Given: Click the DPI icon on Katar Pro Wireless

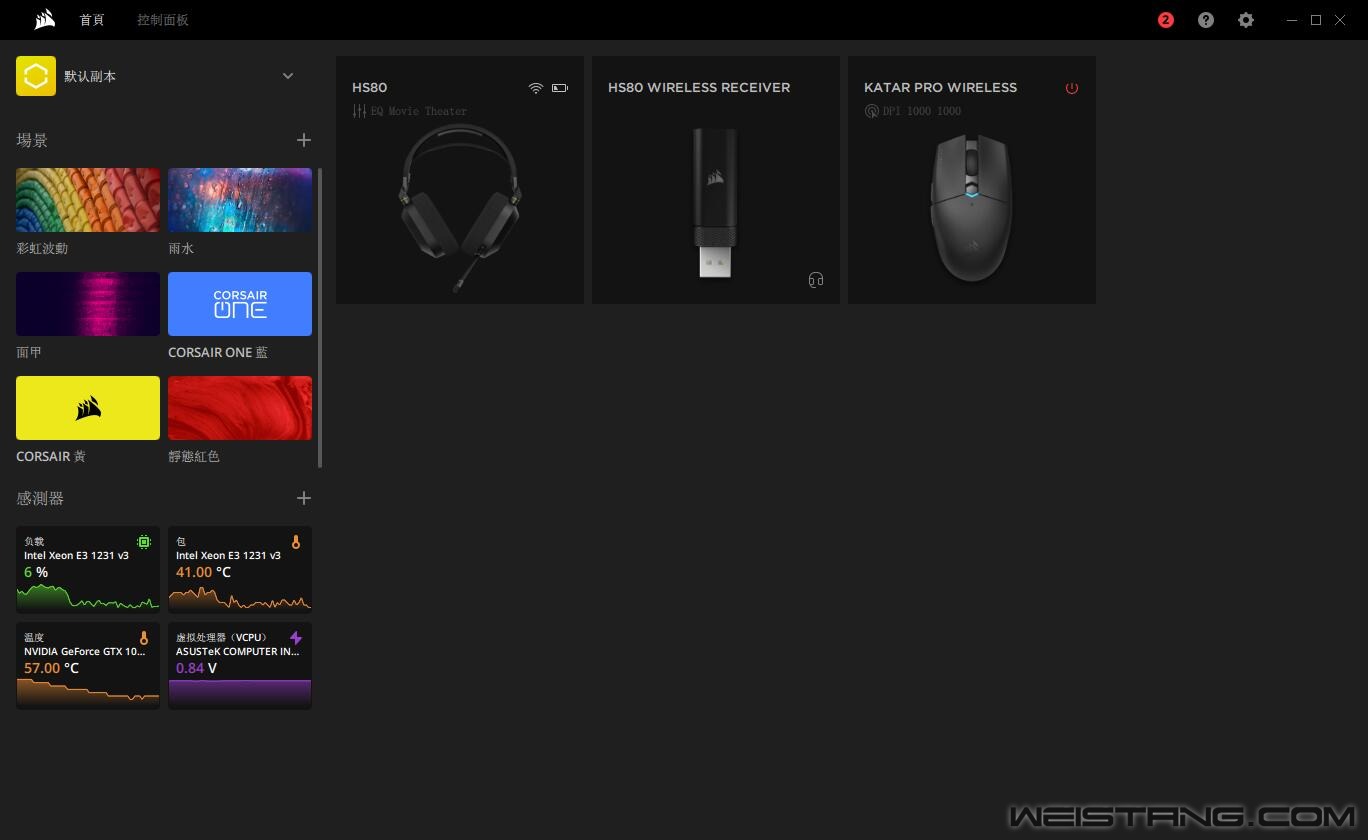Looking at the screenshot, I should point(871,111).
